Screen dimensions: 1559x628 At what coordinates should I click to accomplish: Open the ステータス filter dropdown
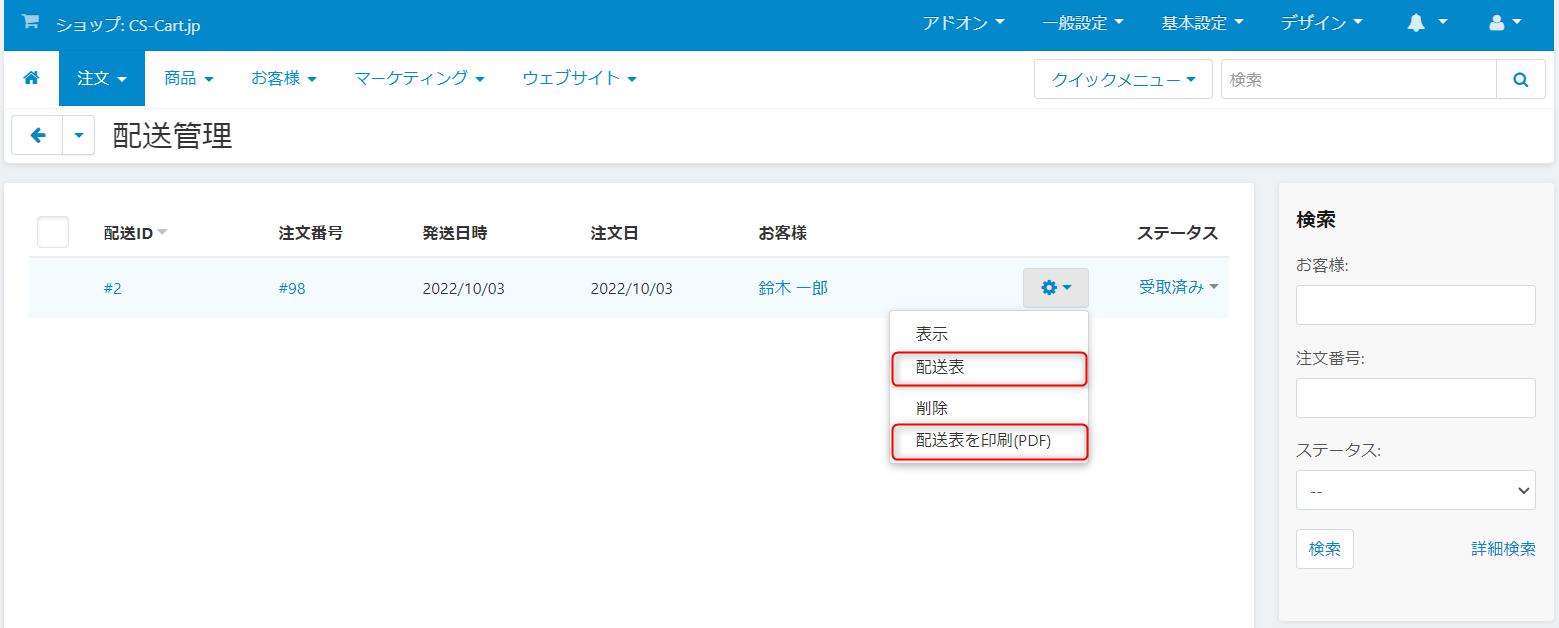point(1415,490)
